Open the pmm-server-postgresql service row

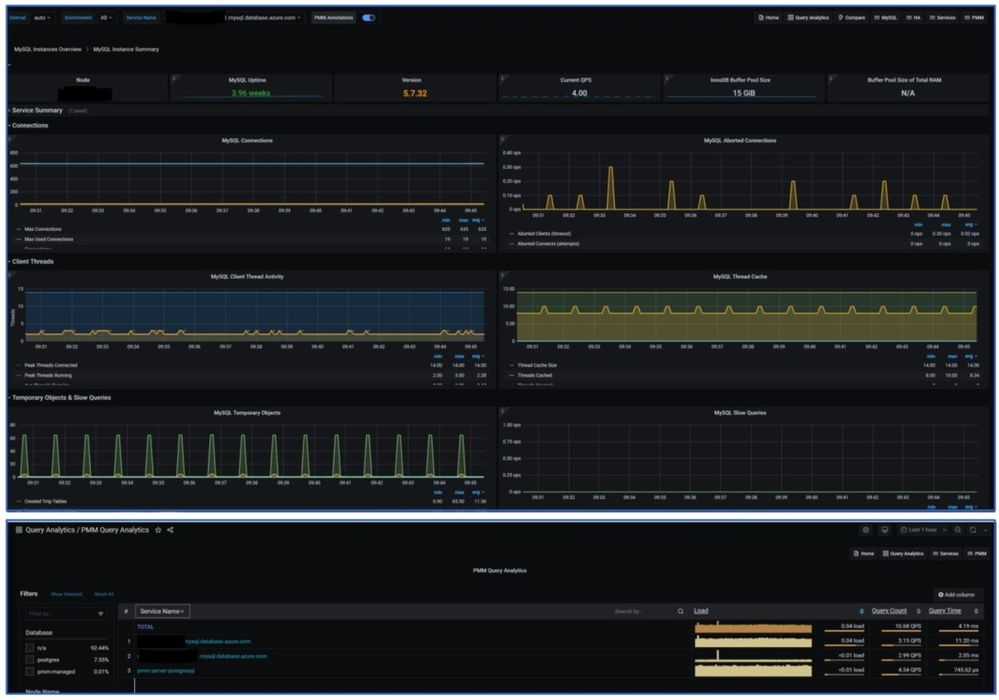tap(166, 671)
